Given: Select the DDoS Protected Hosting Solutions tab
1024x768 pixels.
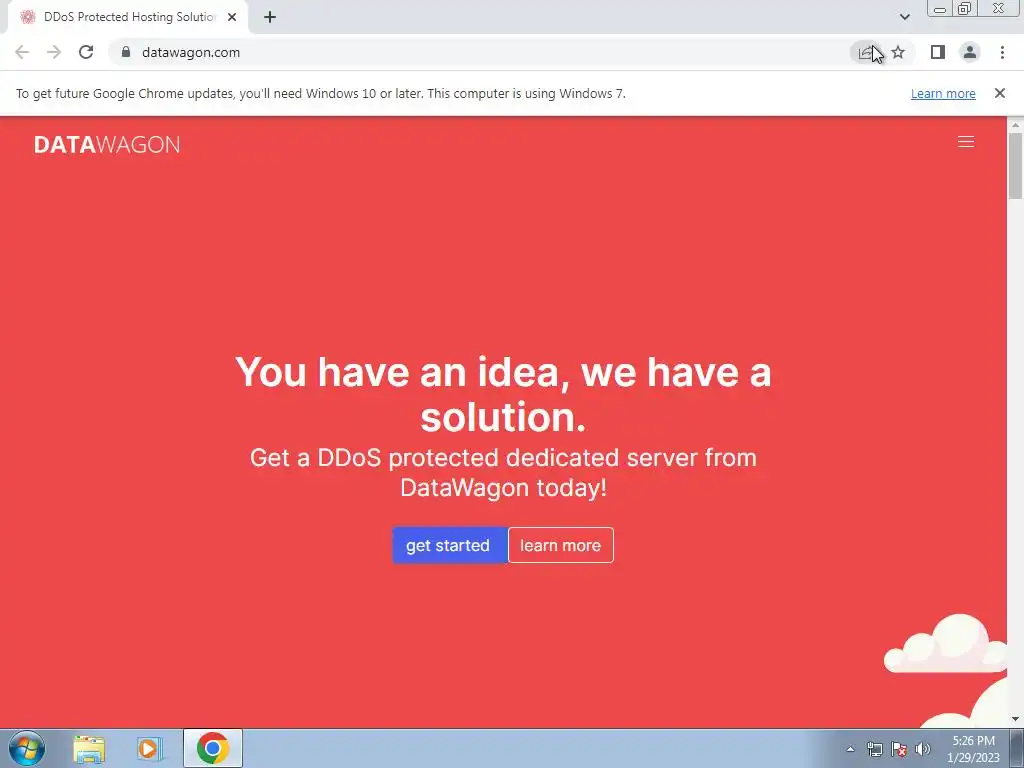Looking at the screenshot, I should pyautogui.click(x=127, y=17).
